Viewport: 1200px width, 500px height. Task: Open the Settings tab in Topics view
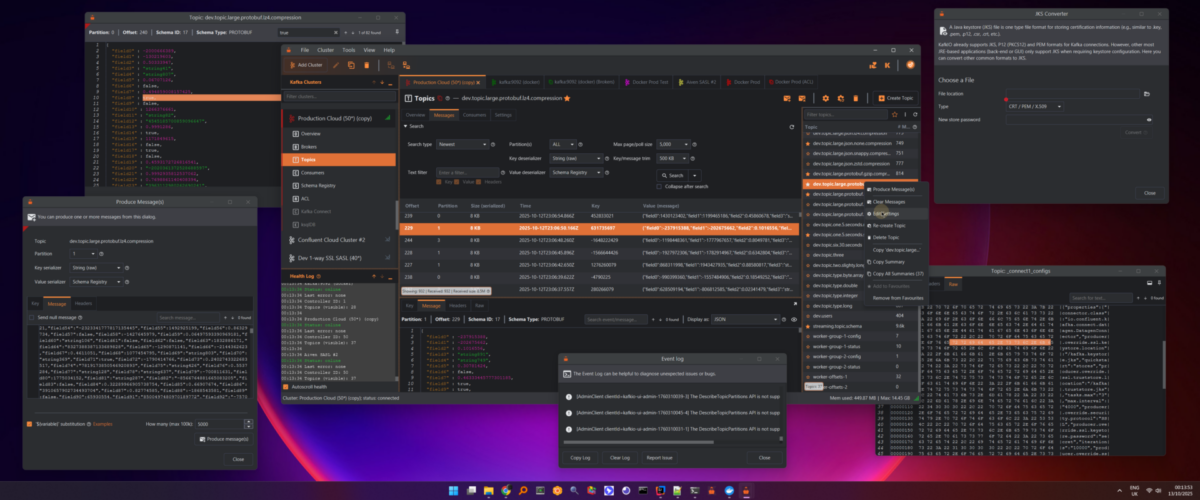(x=503, y=115)
